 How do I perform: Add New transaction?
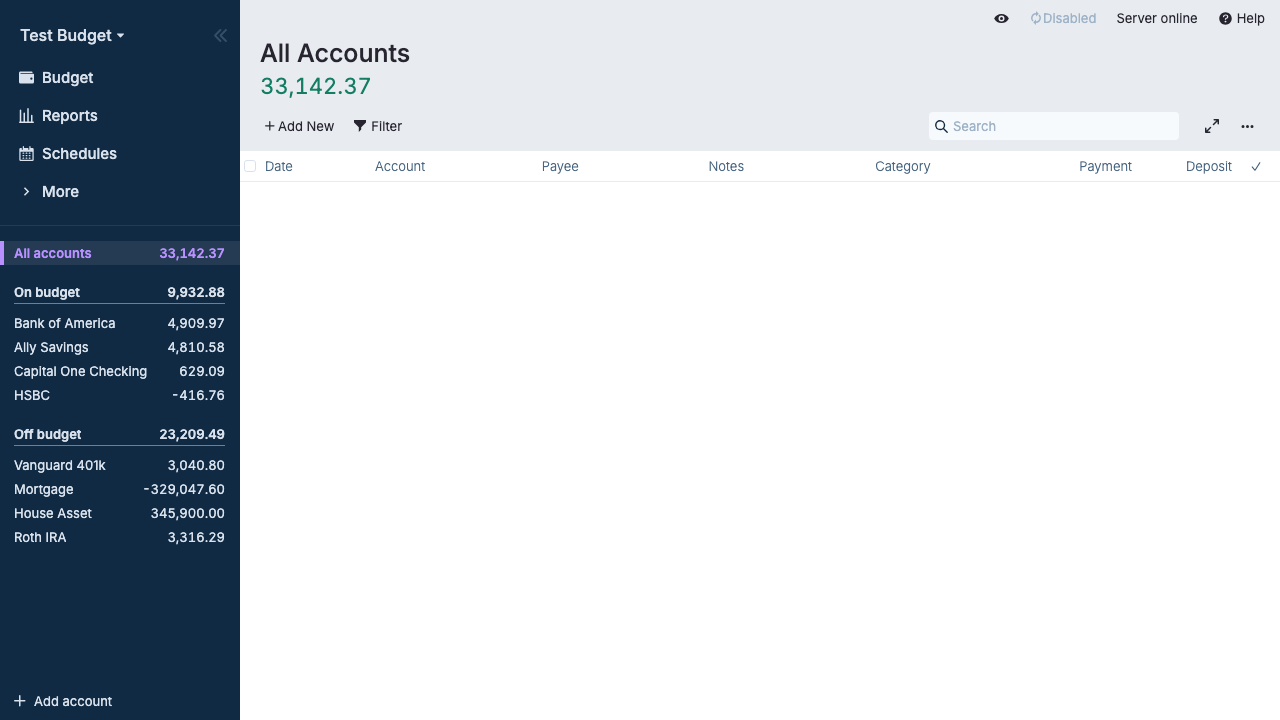point(299,126)
